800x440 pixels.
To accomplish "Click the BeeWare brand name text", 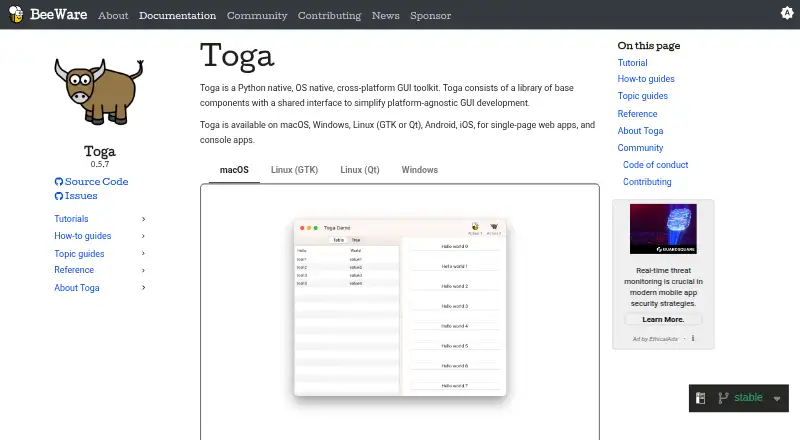I will click(x=59, y=14).
